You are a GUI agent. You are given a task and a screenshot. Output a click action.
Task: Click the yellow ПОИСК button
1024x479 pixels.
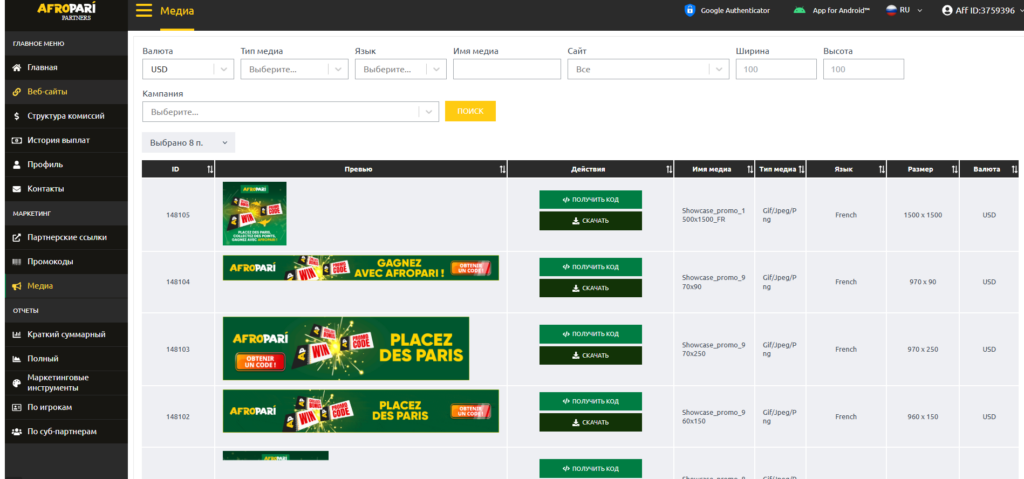coord(470,111)
